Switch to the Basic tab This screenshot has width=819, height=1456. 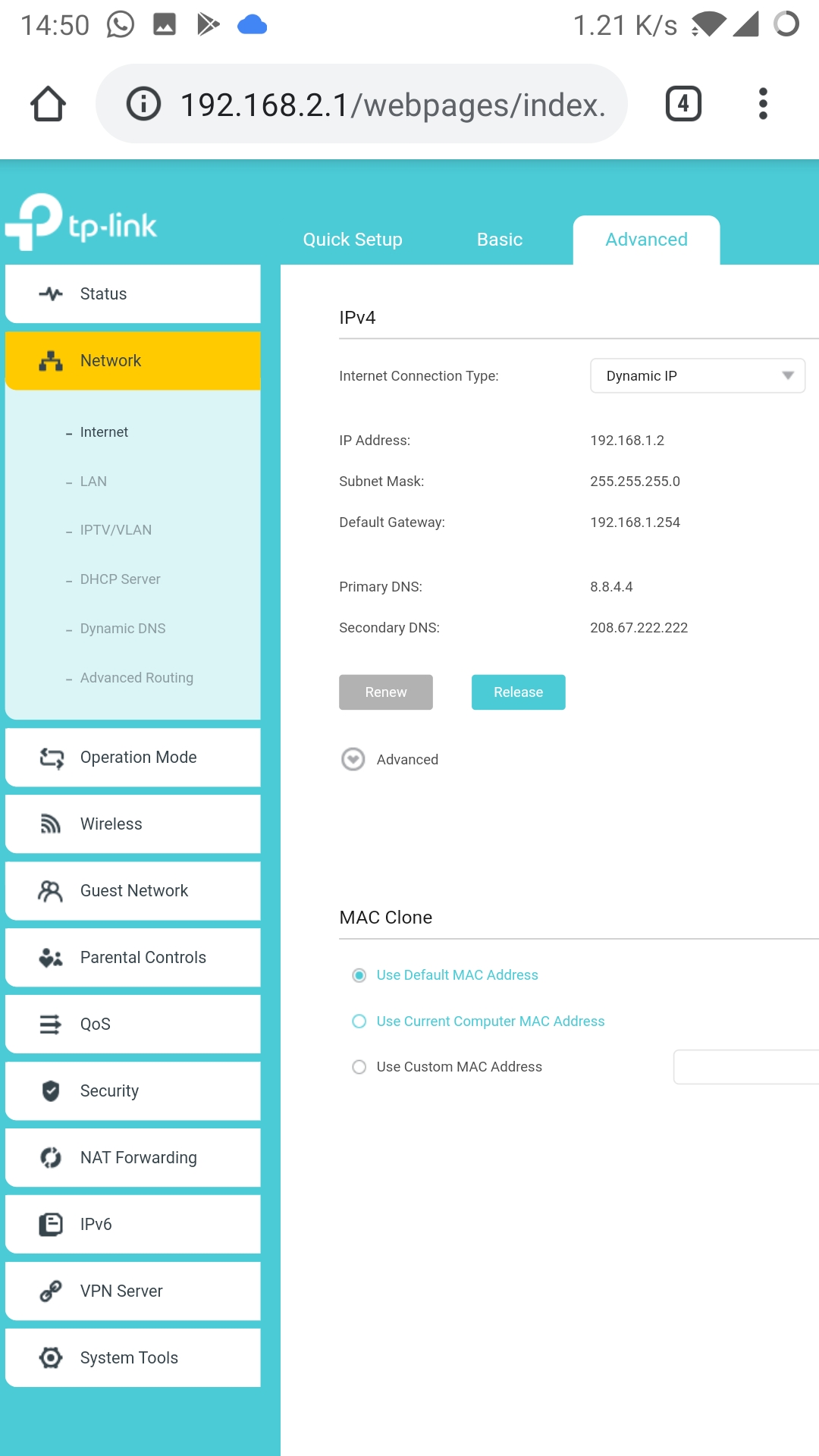click(499, 240)
